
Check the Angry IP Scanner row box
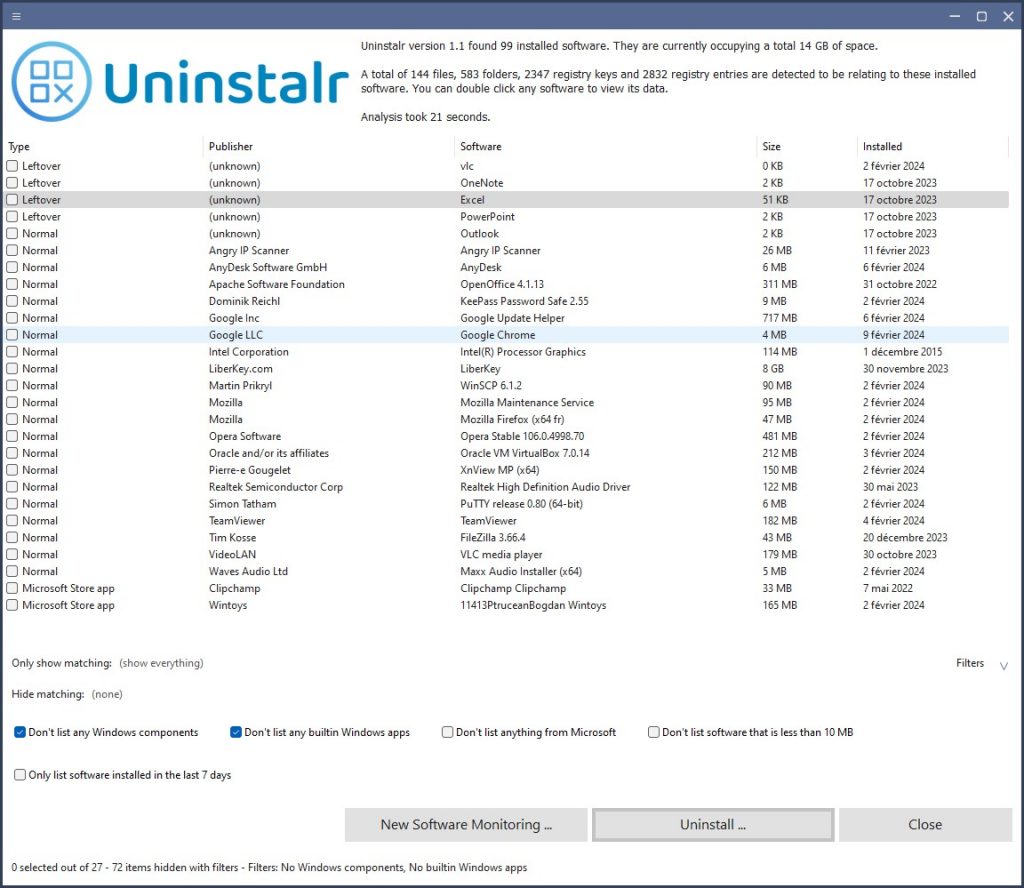pos(12,251)
